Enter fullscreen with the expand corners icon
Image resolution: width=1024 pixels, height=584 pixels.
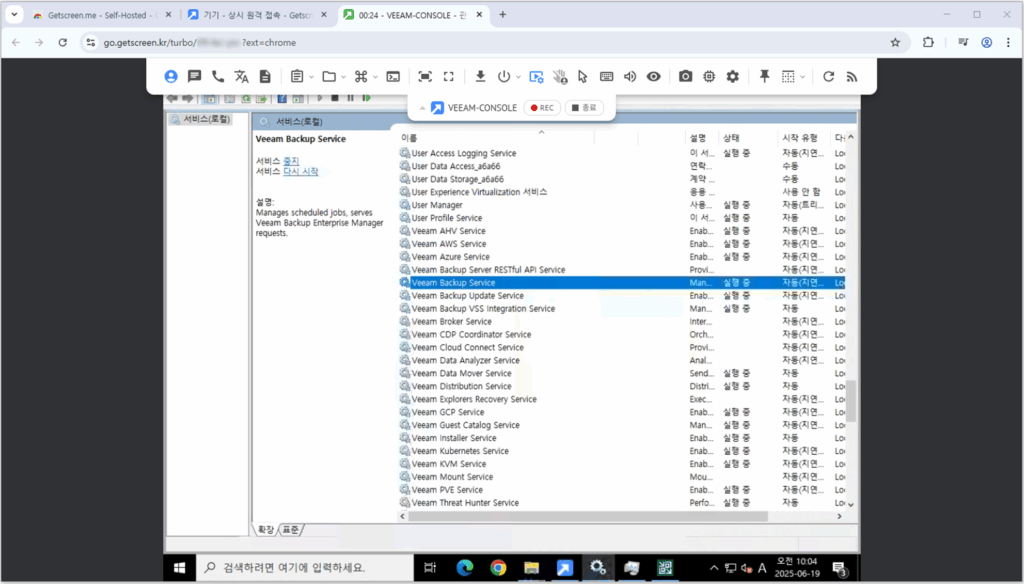tap(449, 76)
